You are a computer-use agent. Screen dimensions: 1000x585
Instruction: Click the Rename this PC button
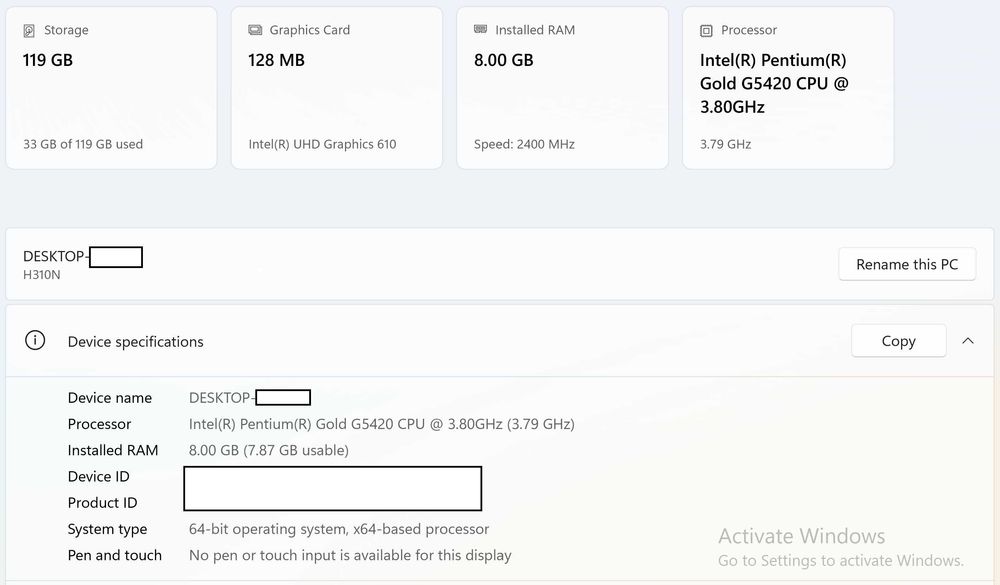point(907,265)
